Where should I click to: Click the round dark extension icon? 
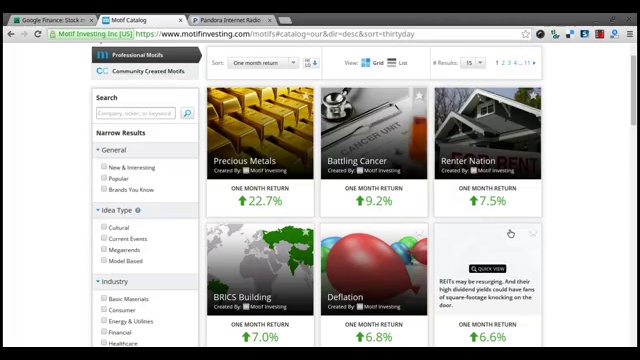pos(540,34)
